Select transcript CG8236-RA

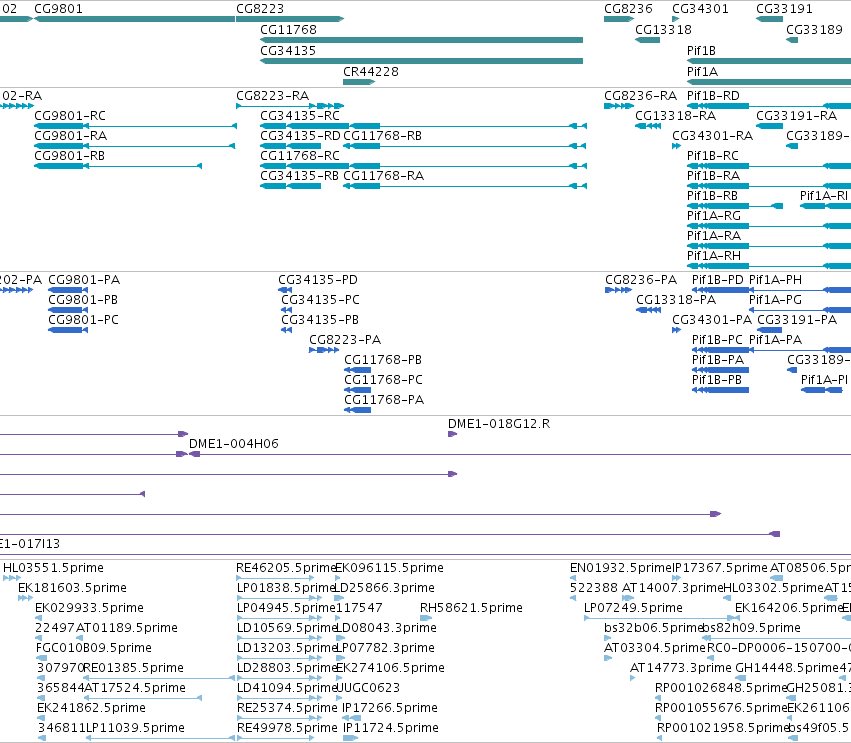coord(640,96)
